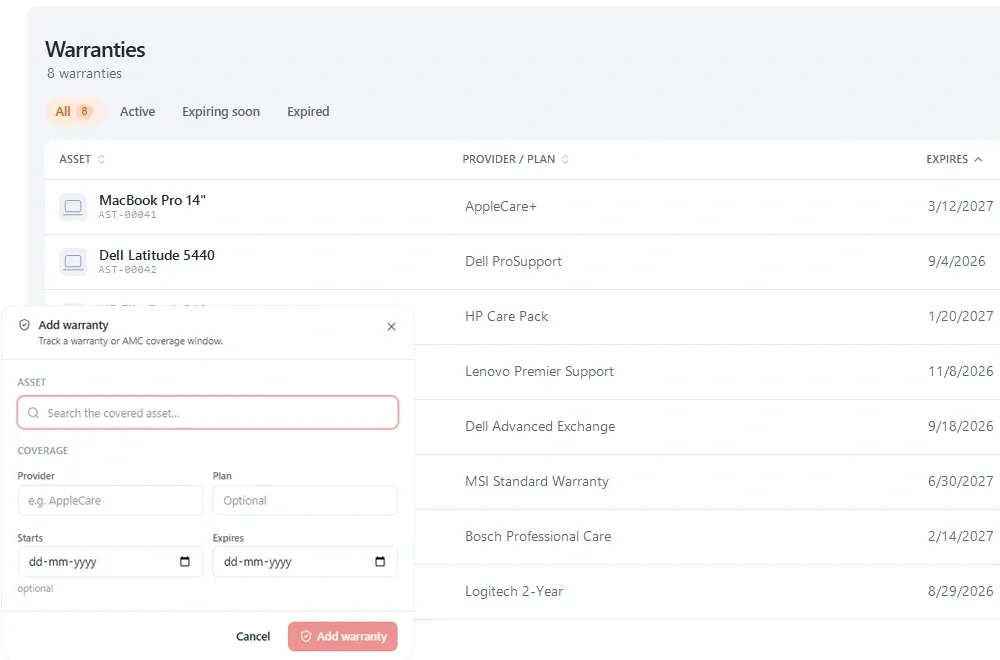1000x660 pixels.
Task: Click the Add warranty submit button
Action: coord(342,636)
